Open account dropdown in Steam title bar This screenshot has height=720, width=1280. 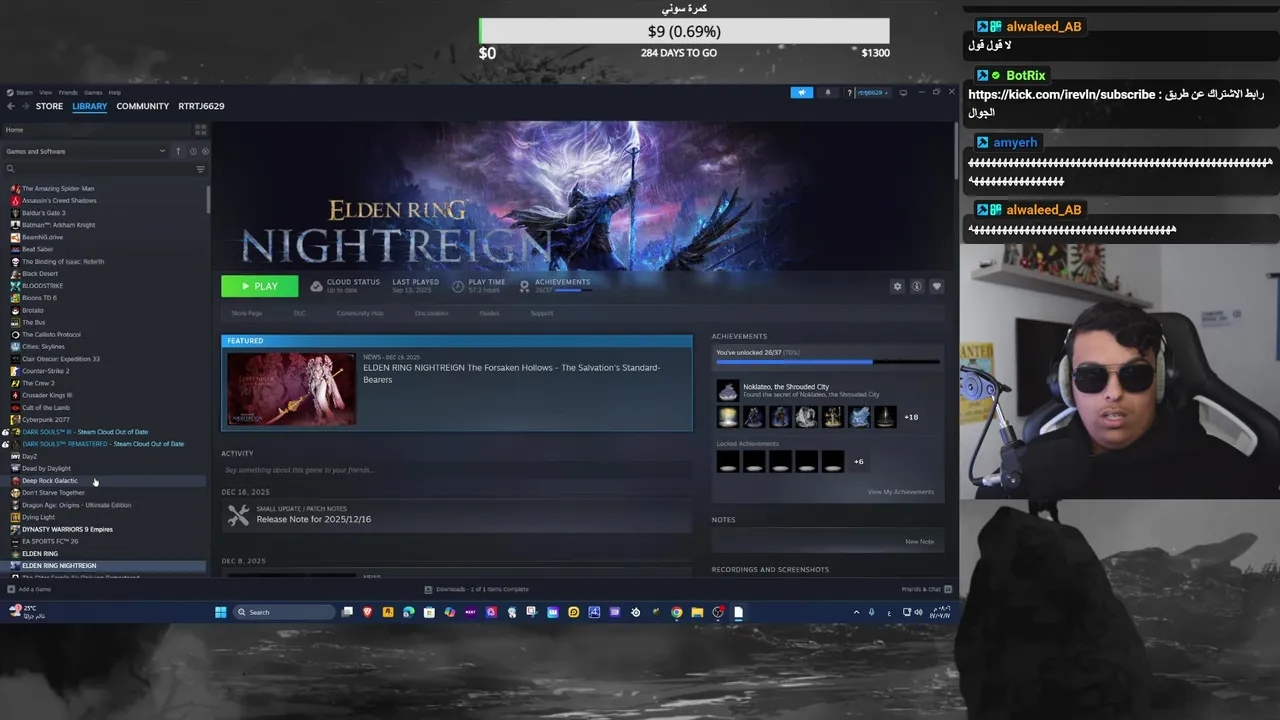tap(872, 92)
